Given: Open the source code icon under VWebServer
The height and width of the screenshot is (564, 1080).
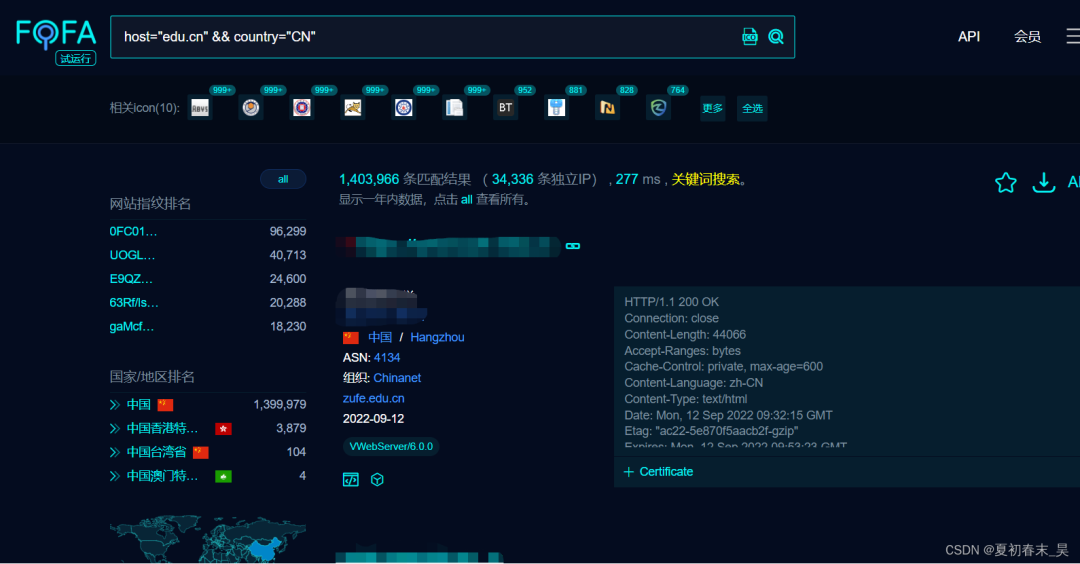Looking at the screenshot, I should (x=351, y=479).
